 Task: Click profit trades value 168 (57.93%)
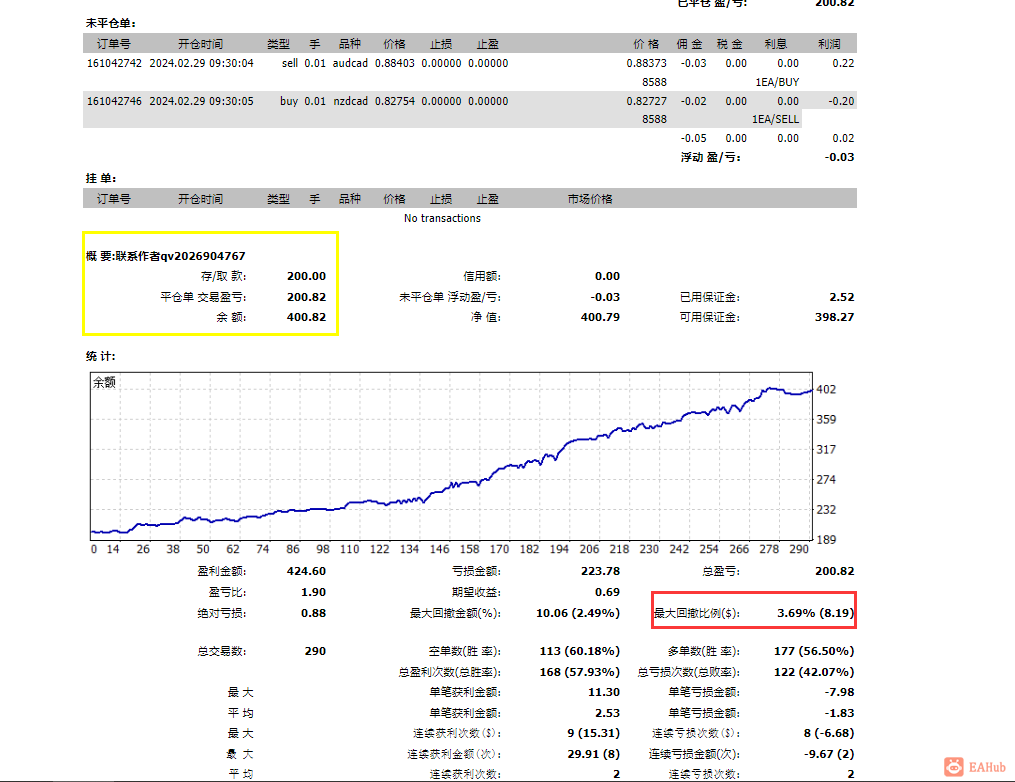pos(580,672)
